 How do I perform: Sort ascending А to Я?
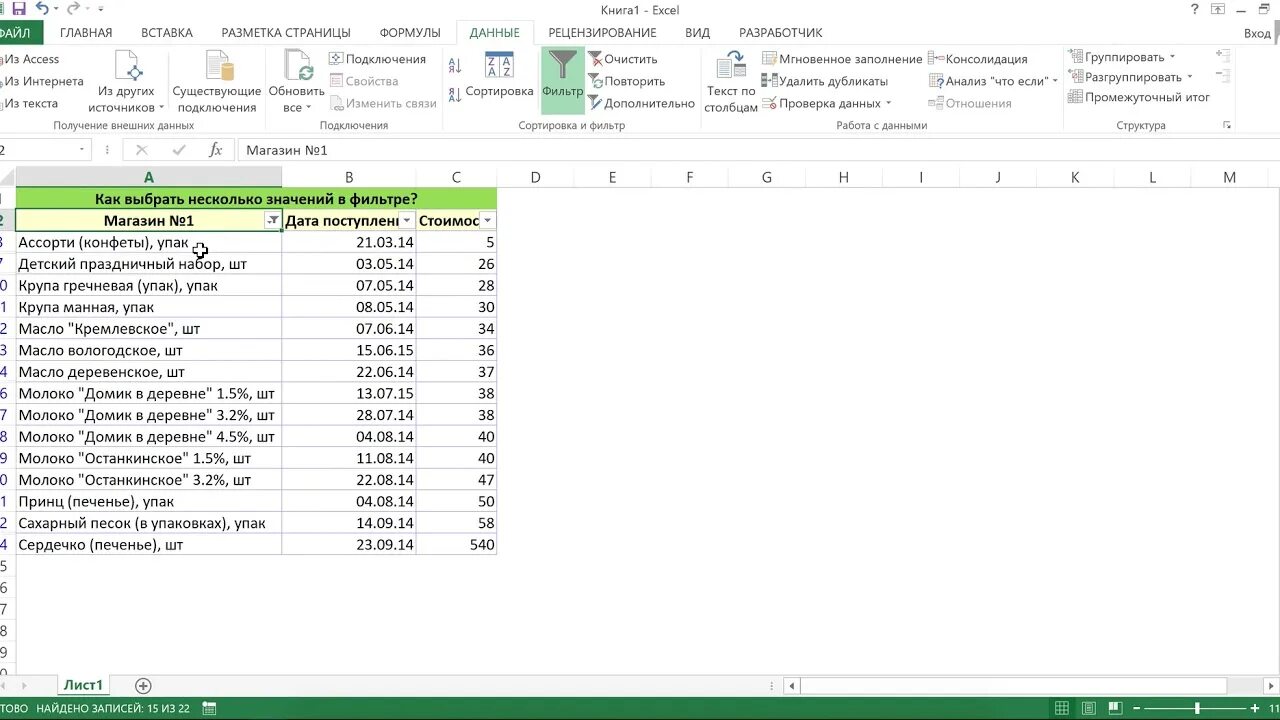(x=455, y=66)
